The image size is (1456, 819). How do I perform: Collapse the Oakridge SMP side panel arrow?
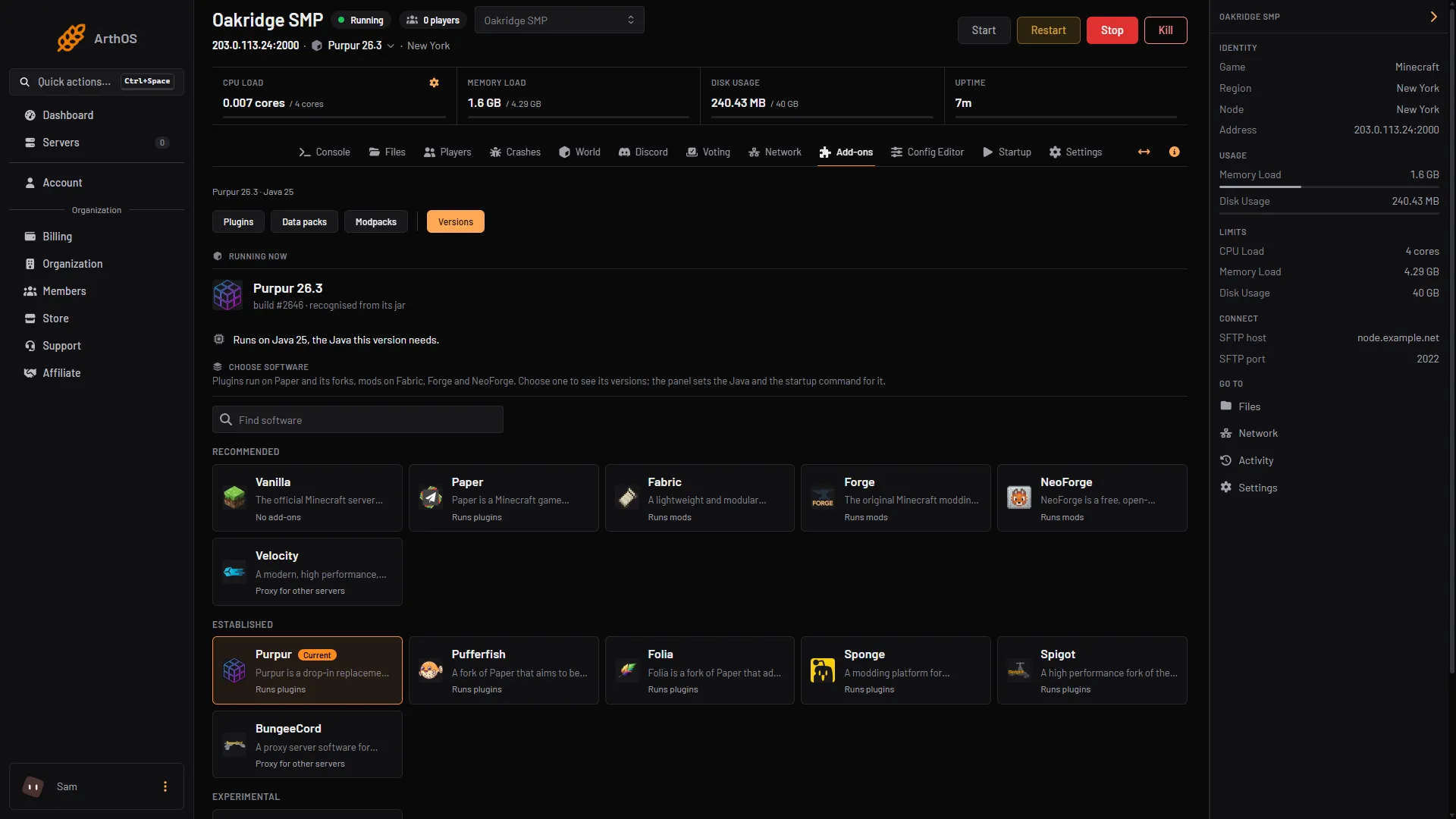click(1433, 17)
